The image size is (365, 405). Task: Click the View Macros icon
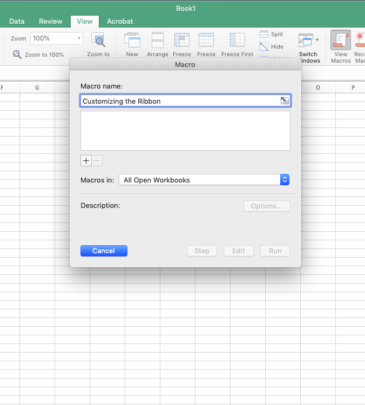pyautogui.click(x=340, y=40)
